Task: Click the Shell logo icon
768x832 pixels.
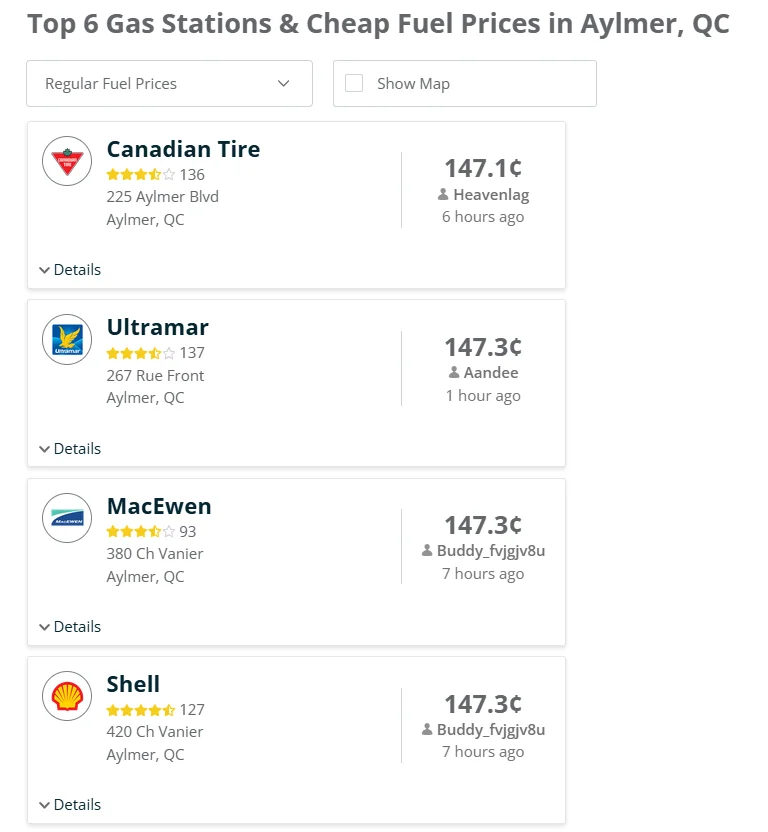Action: click(67, 696)
